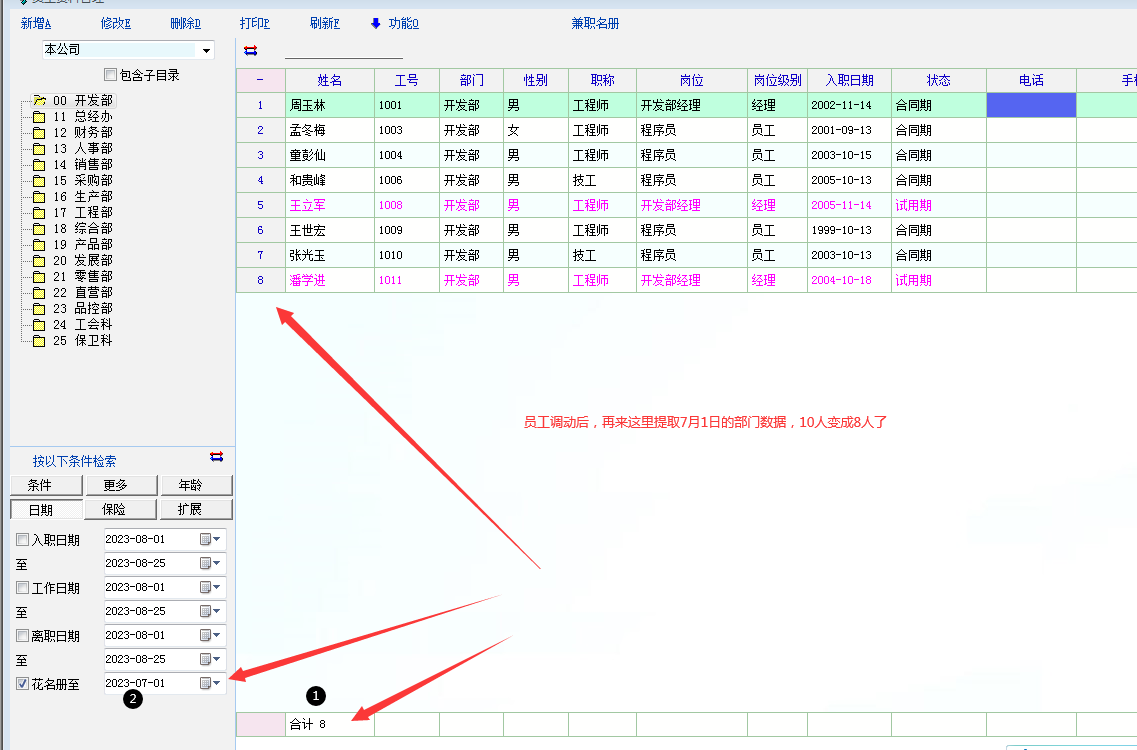Image resolution: width=1137 pixels, height=750 pixels.
Task: Click the swap arrows icon above the table
Action: [x=250, y=50]
